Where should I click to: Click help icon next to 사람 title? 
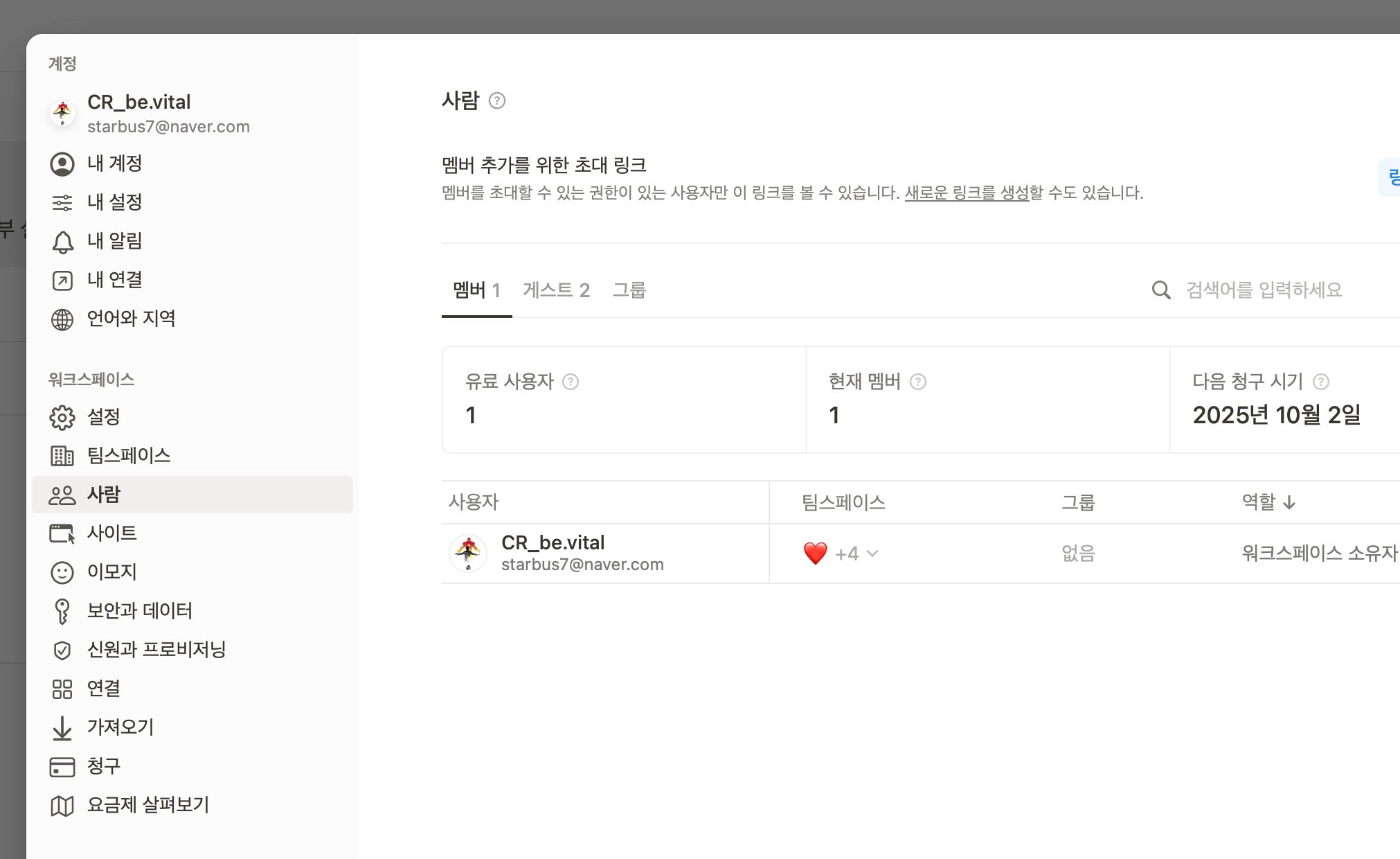(x=497, y=101)
